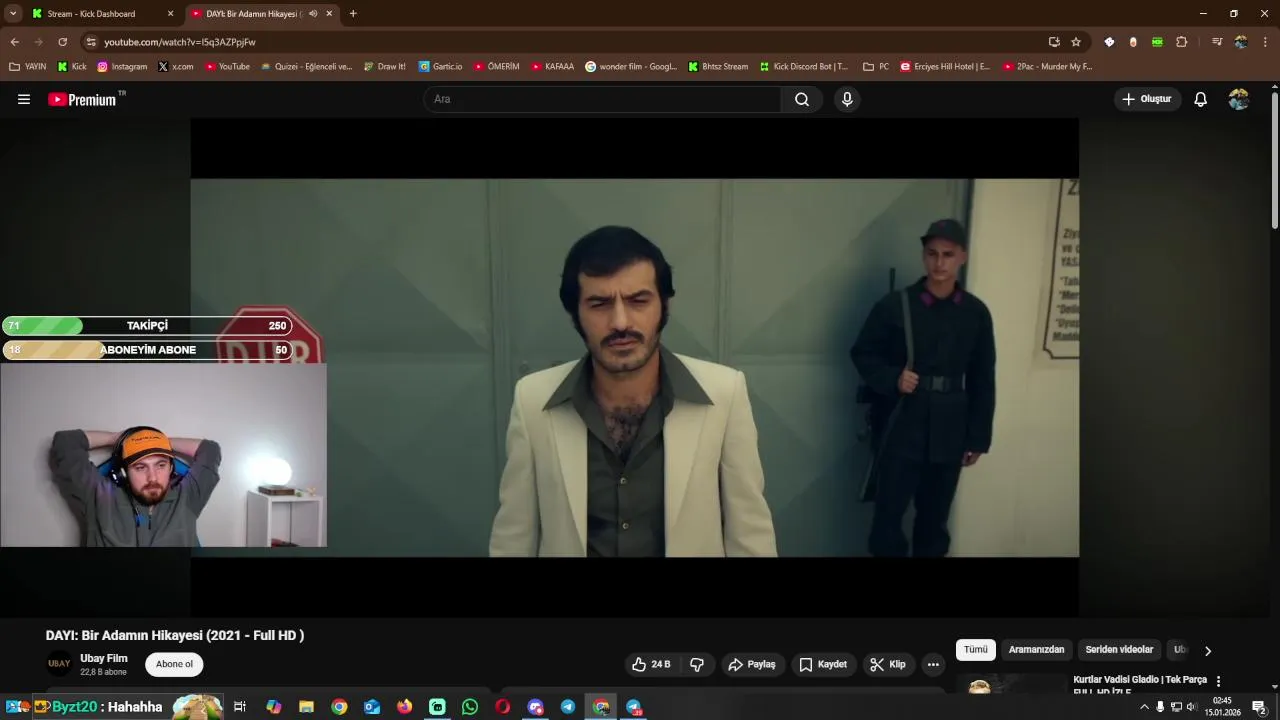This screenshot has width=1280, height=720.
Task: Open the Chrome extensions puzzle icon
Action: (1182, 42)
